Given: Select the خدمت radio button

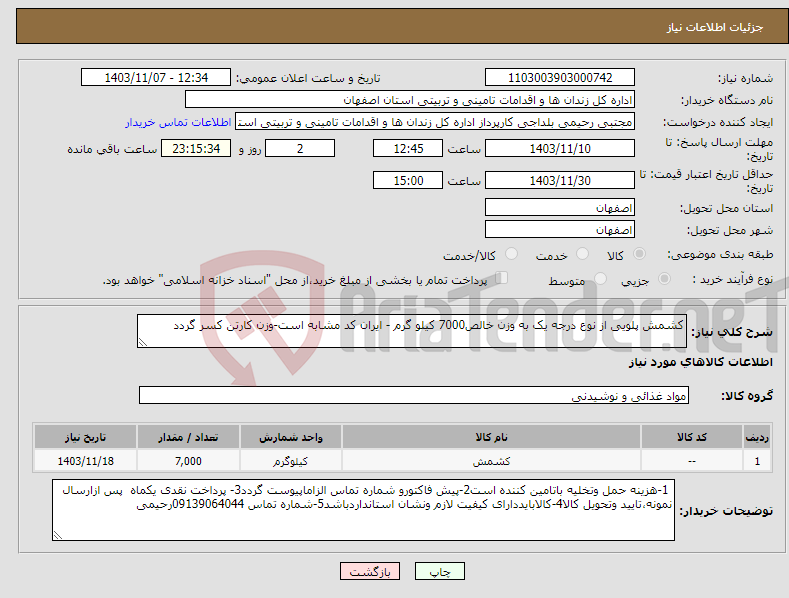Looking at the screenshot, I should pos(582,254).
